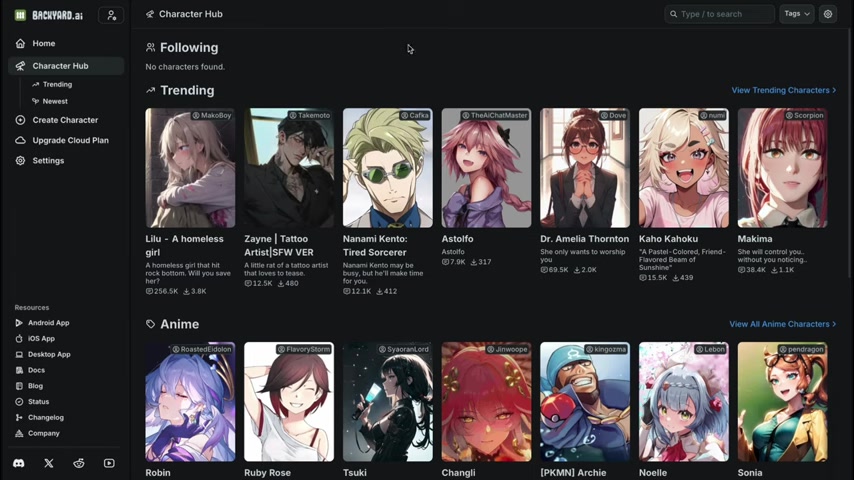Open the Sonia character image
The image size is (854, 480).
[x=782, y=402]
